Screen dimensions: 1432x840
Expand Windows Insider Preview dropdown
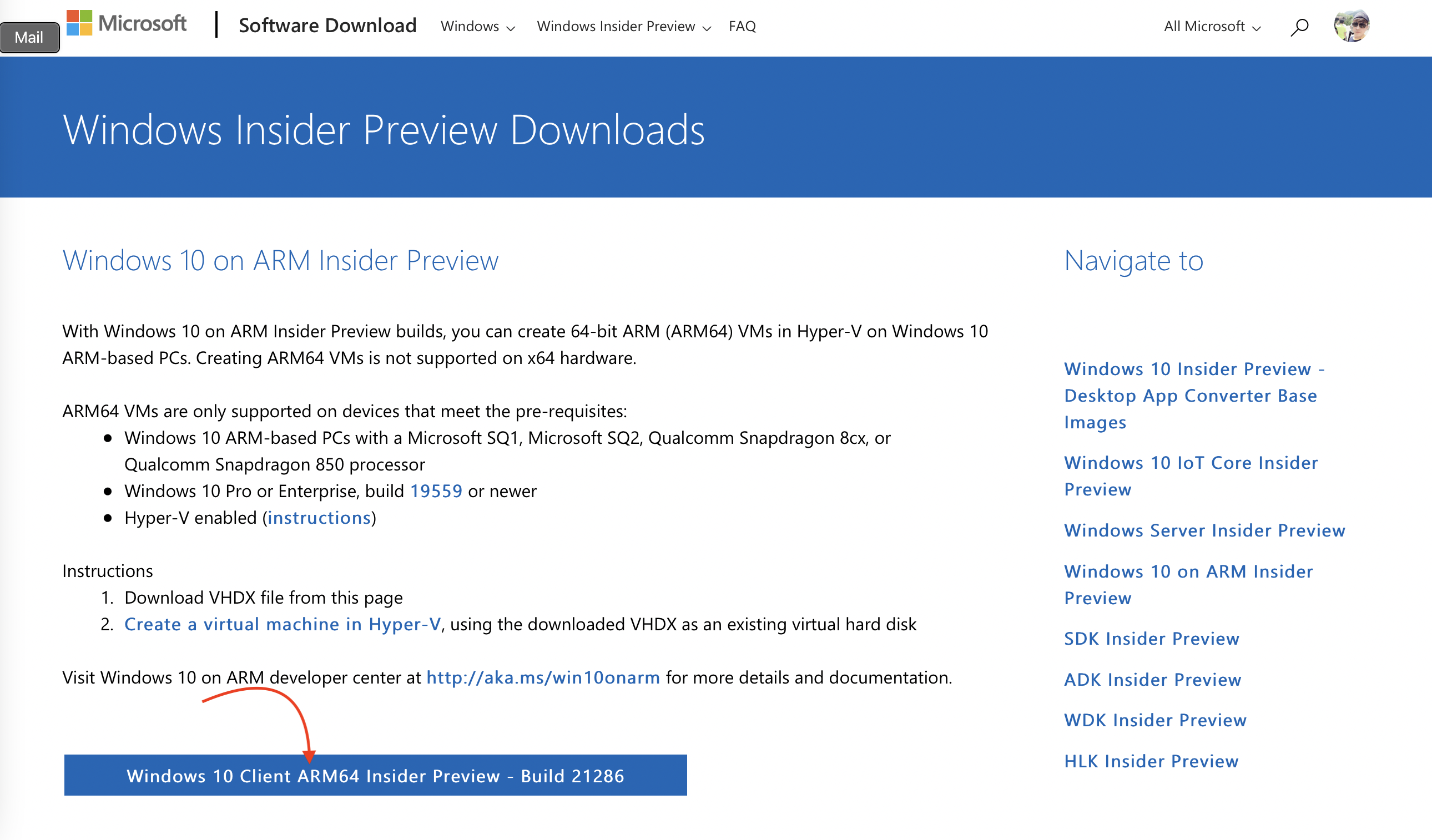pos(623,27)
